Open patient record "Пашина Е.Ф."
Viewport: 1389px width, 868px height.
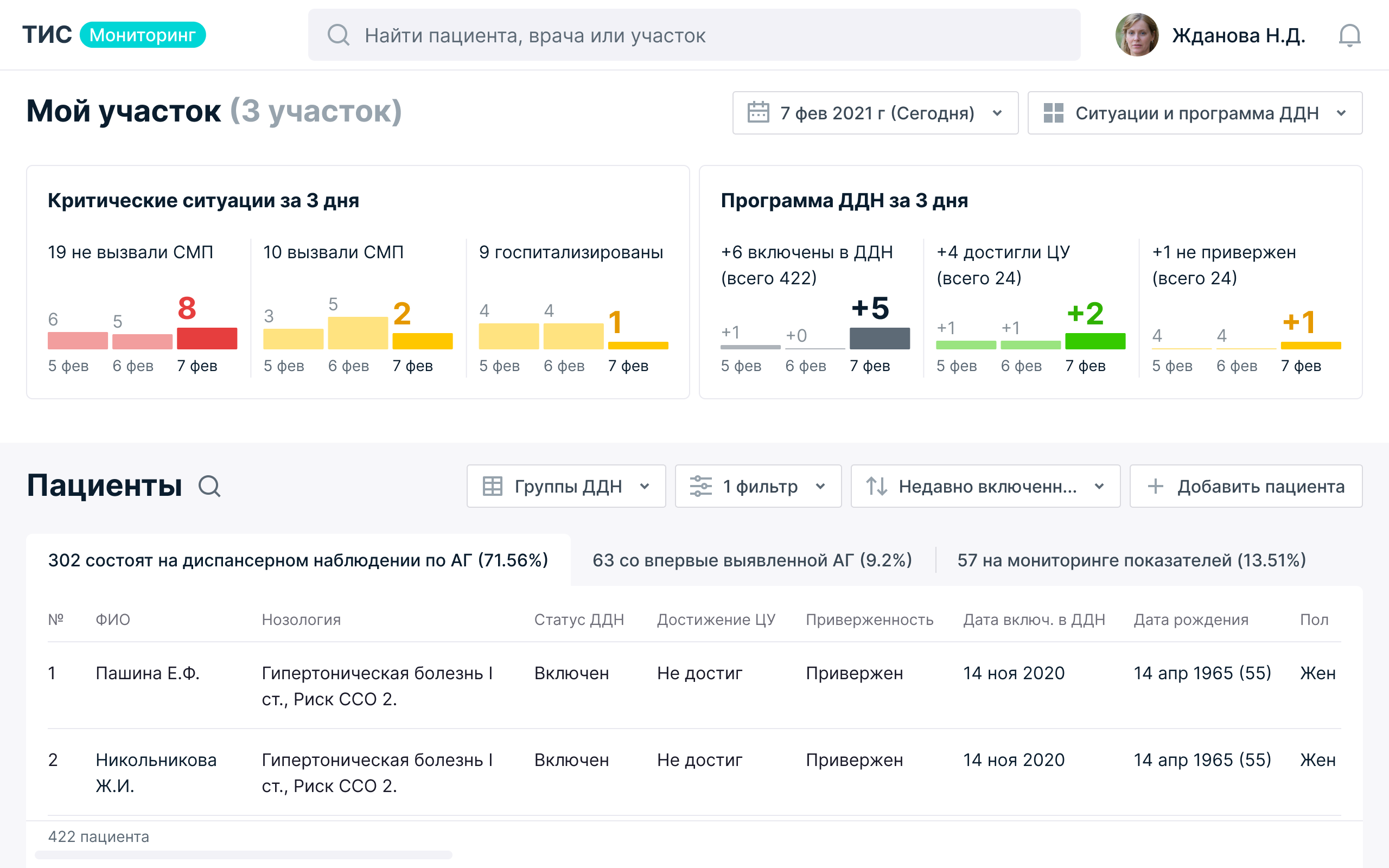point(148,673)
